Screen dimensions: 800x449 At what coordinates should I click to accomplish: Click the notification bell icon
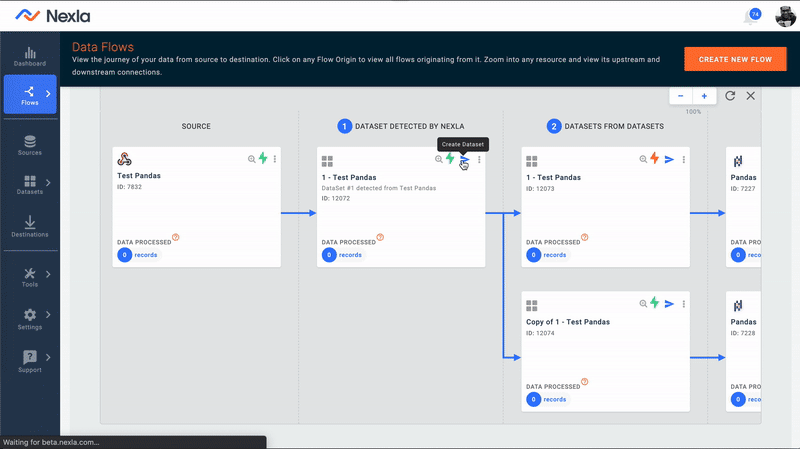[x=748, y=17]
